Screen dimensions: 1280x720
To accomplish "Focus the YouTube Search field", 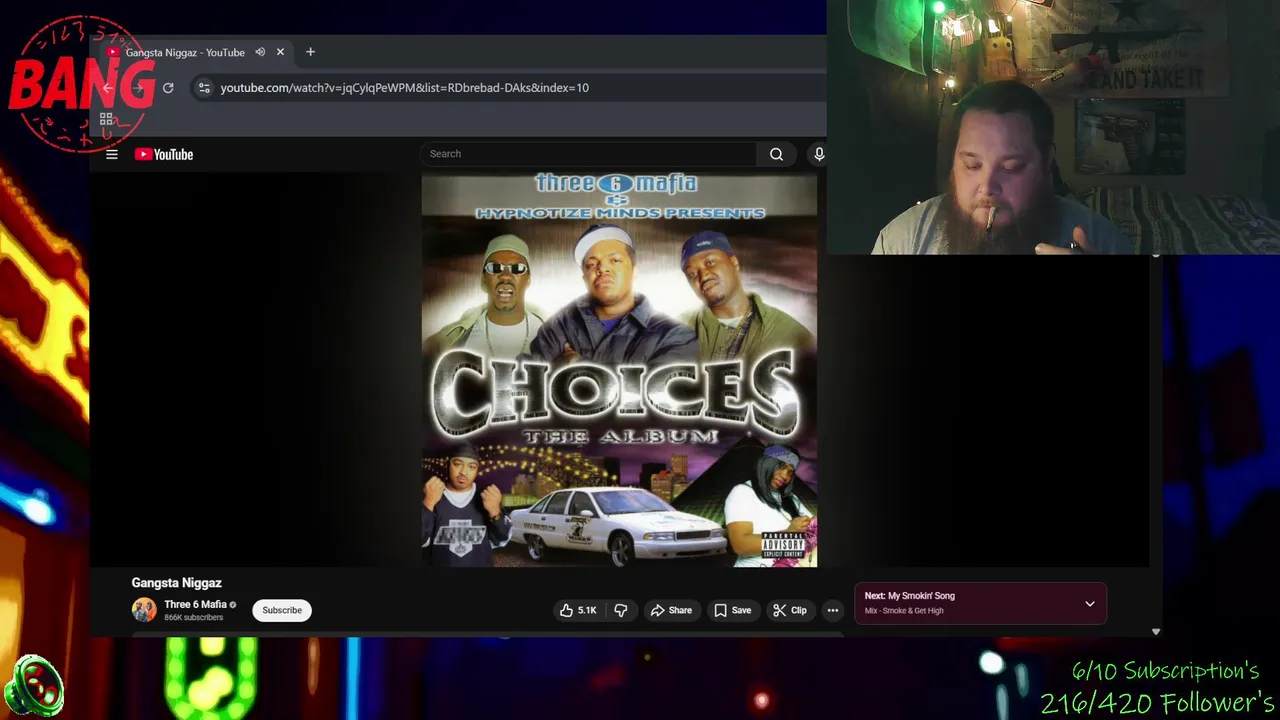I will 588,154.
